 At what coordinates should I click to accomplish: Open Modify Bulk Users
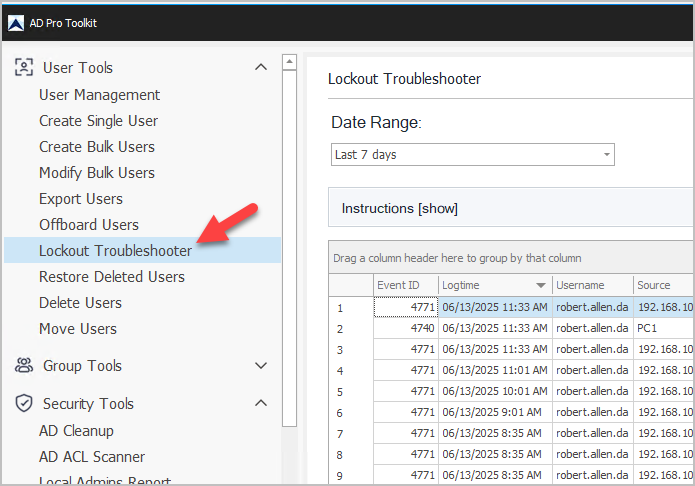[x=97, y=172]
